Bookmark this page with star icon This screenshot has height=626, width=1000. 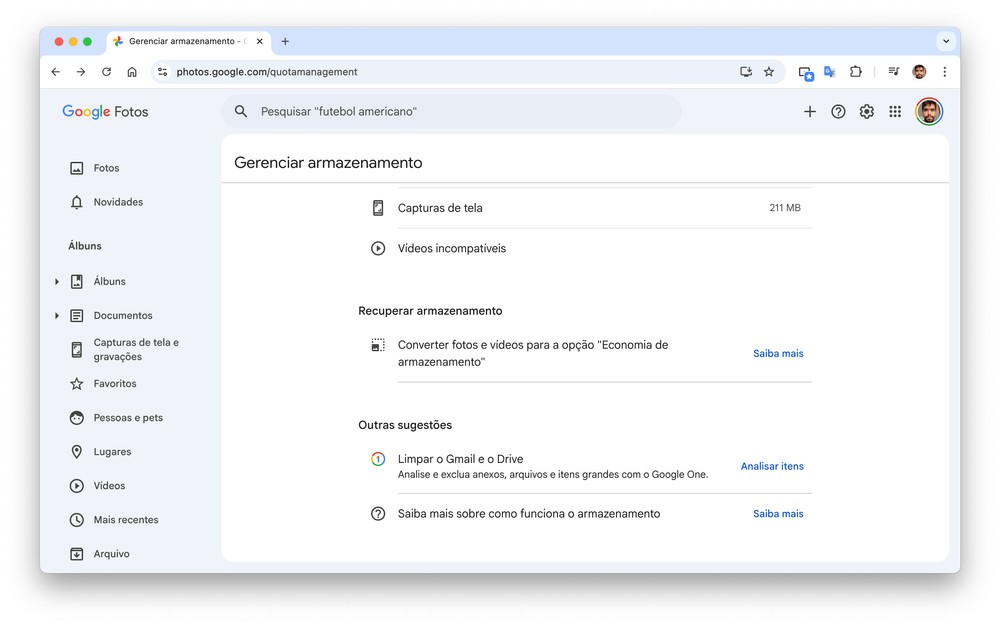pyautogui.click(x=769, y=72)
